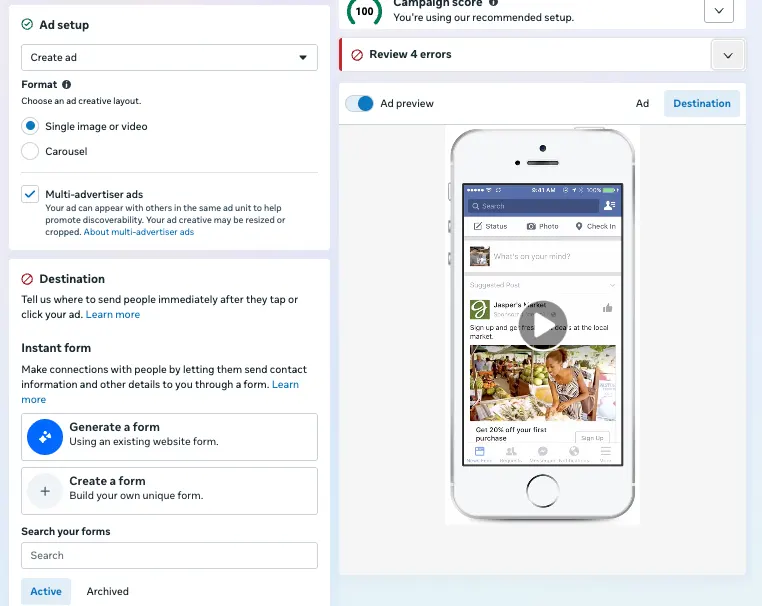
Task: Click the thumbs-up icon in preview post
Action: click(x=607, y=308)
